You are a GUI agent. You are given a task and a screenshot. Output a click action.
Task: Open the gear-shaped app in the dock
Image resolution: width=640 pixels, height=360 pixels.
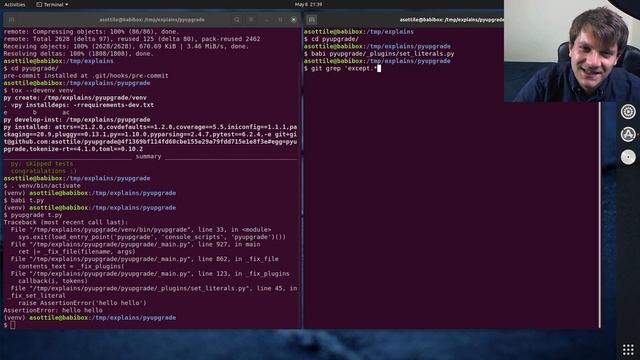(x=628, y=111)
